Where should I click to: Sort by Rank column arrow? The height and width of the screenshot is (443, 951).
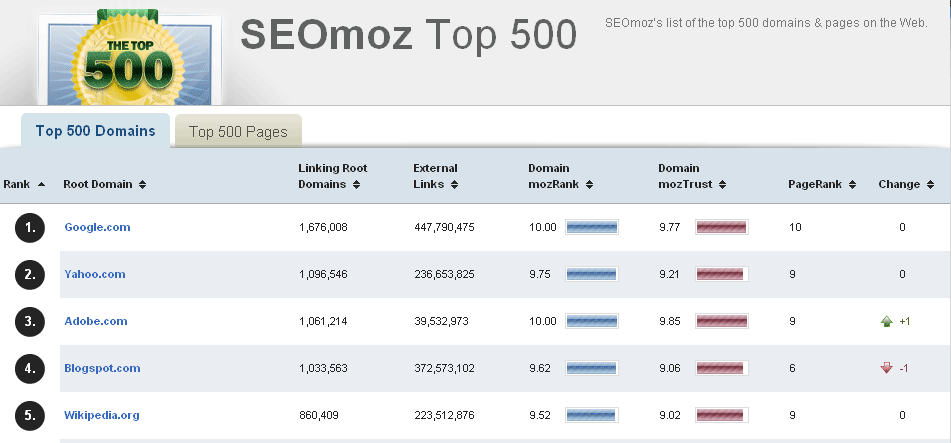coord(41,184)
